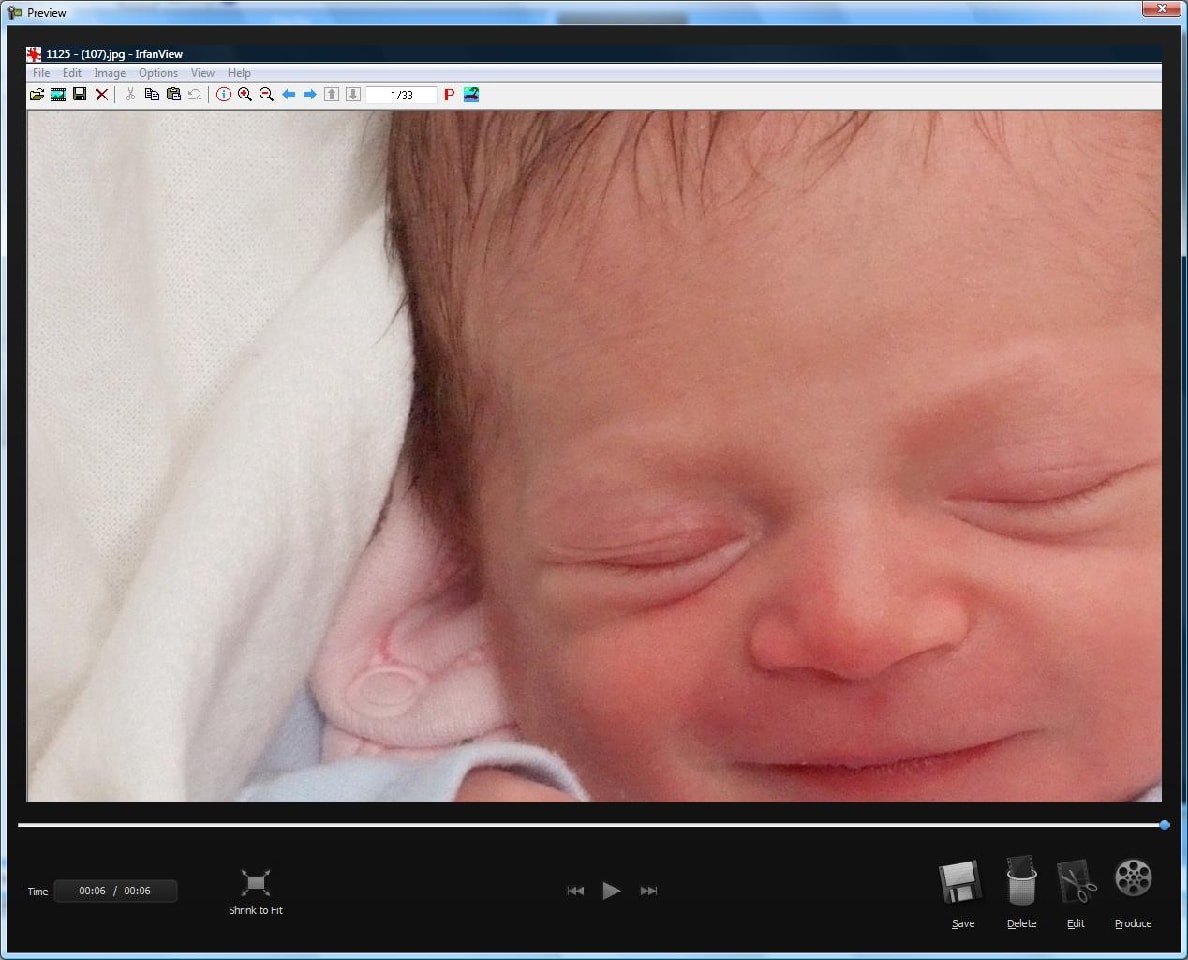The width and height of the screenshot is (1188, 960).
Task: Click the image number input field
Action: click(401, 95)
